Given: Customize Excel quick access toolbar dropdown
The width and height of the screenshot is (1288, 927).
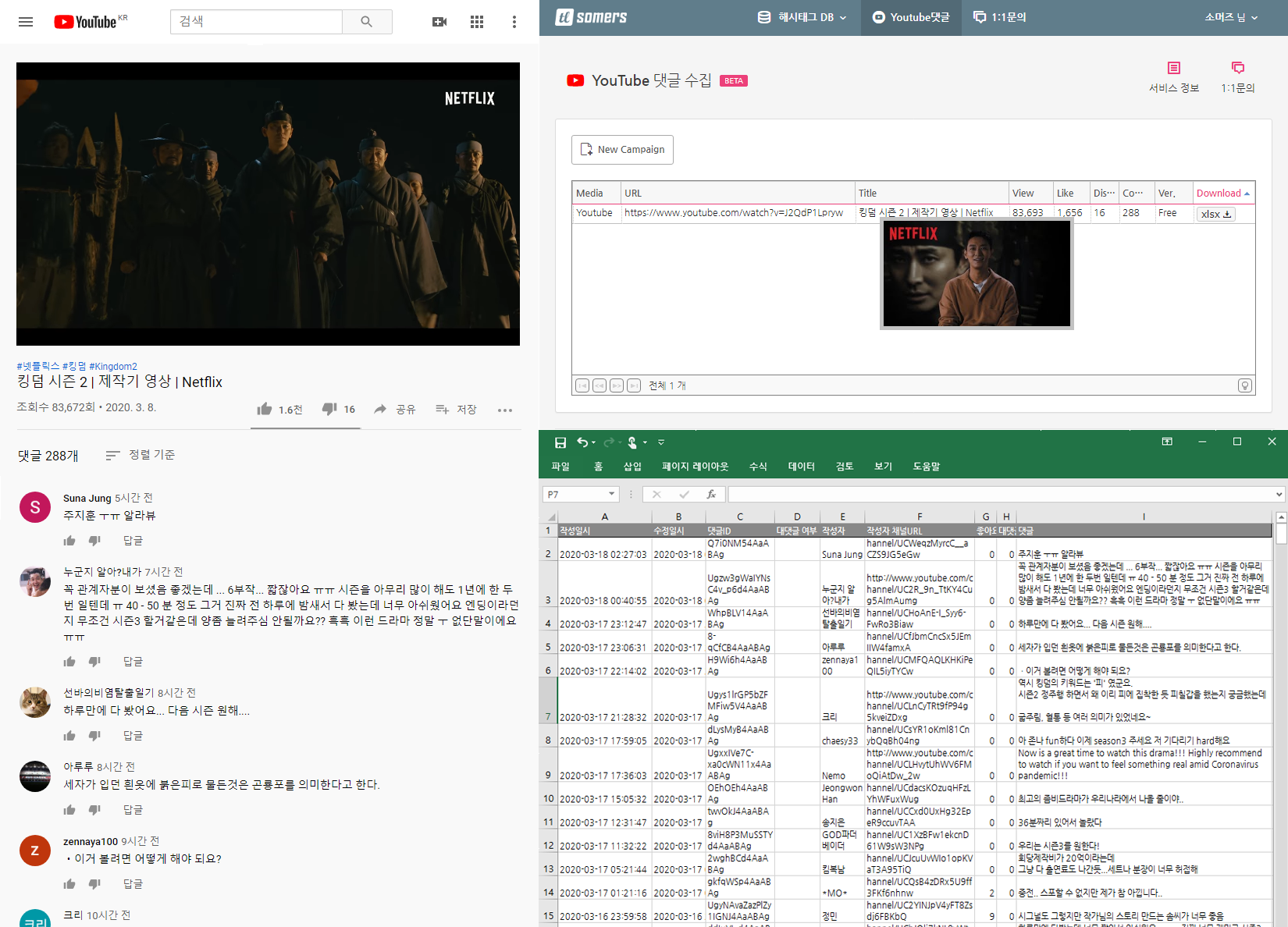Looking at the screenshot, I should click(x=661, y=442).
